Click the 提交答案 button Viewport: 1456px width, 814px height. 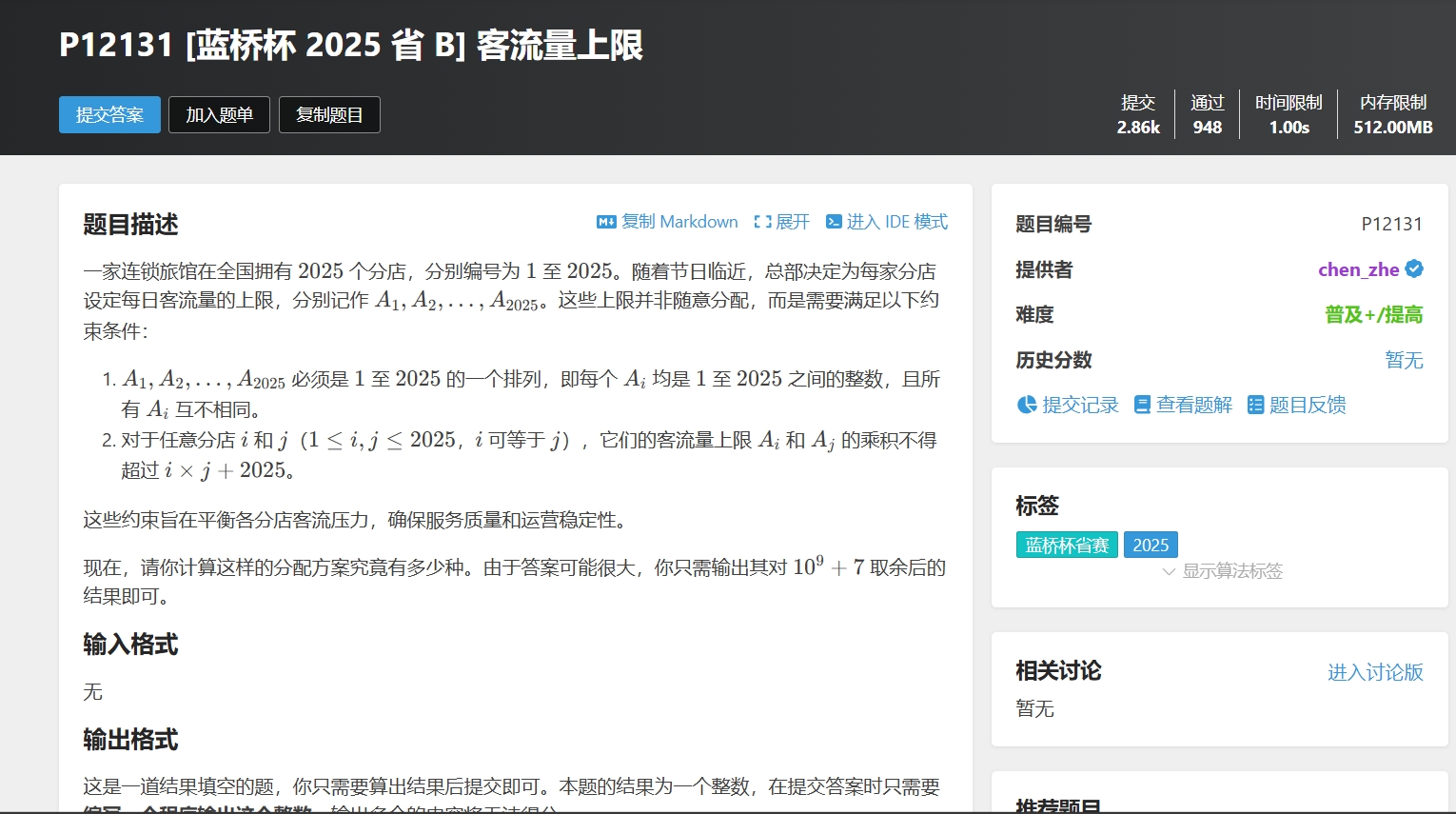coord(109,115)
